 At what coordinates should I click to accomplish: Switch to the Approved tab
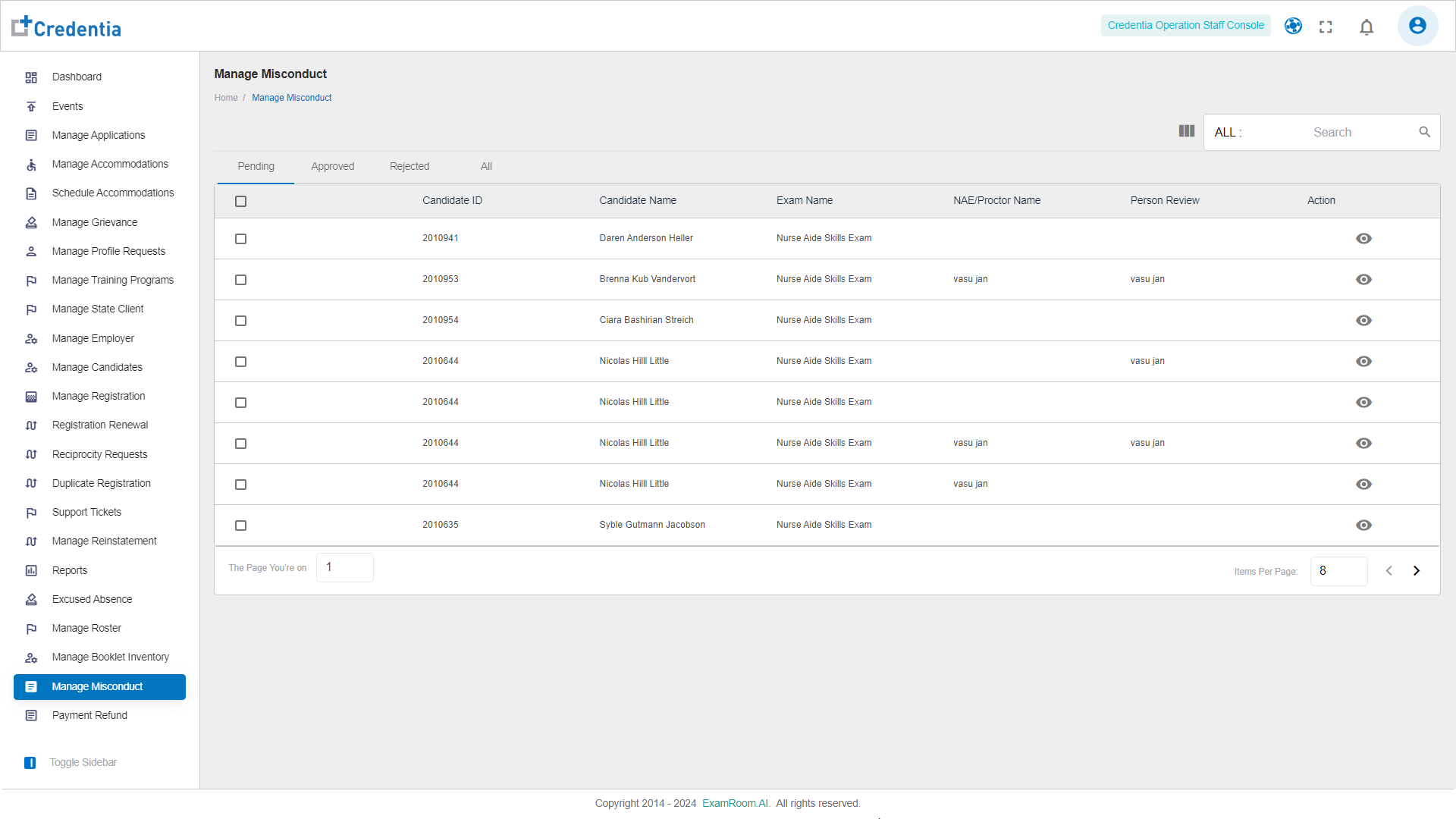click(x=332, y=167)
